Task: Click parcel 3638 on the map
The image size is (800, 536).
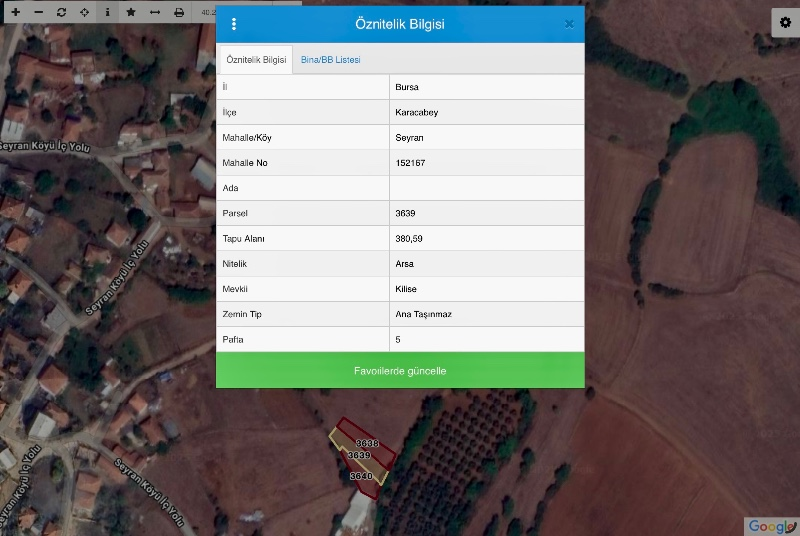Action: click(367, 443)
